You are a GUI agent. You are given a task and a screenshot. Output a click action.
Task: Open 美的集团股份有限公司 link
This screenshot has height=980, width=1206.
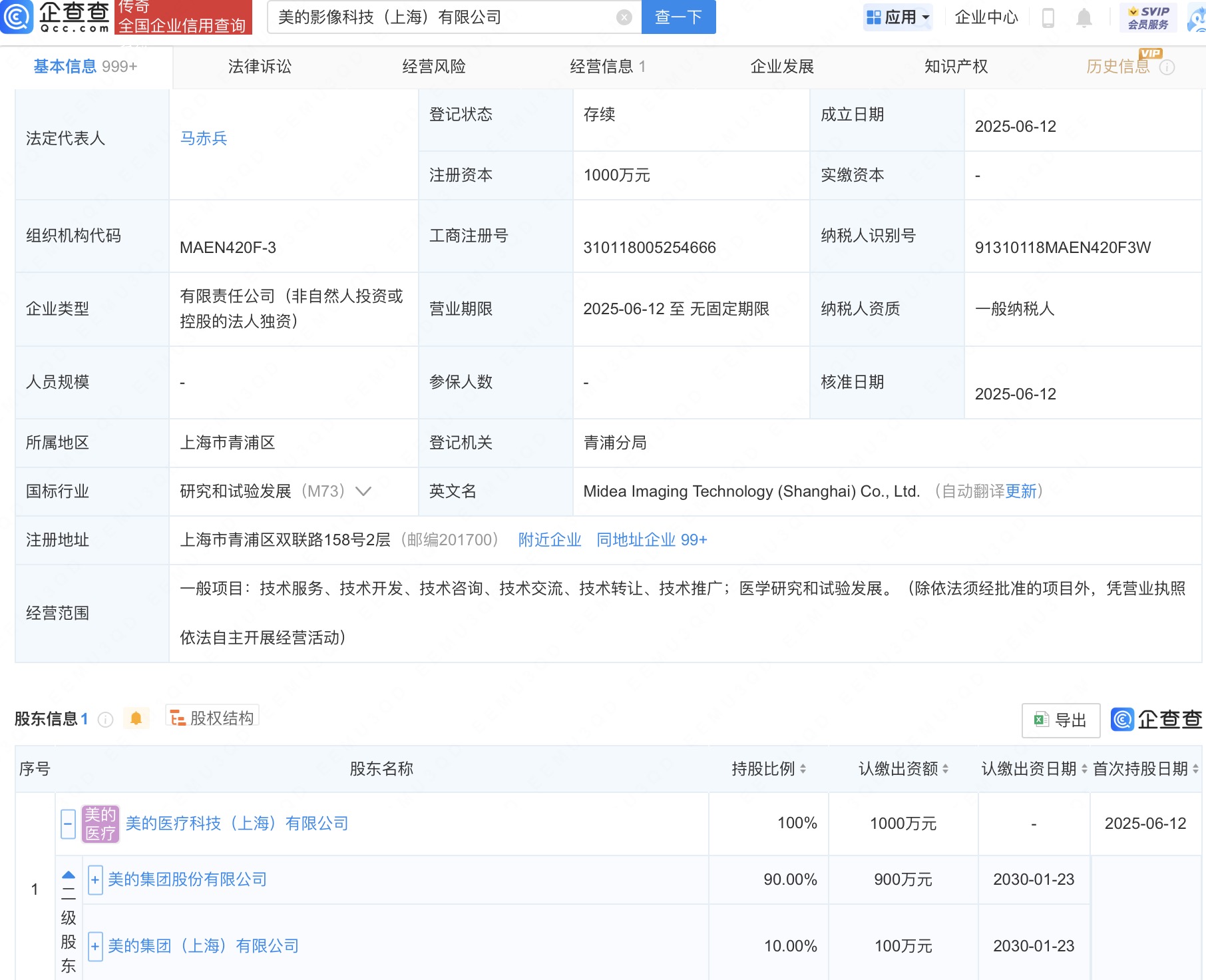coord(188,880)
